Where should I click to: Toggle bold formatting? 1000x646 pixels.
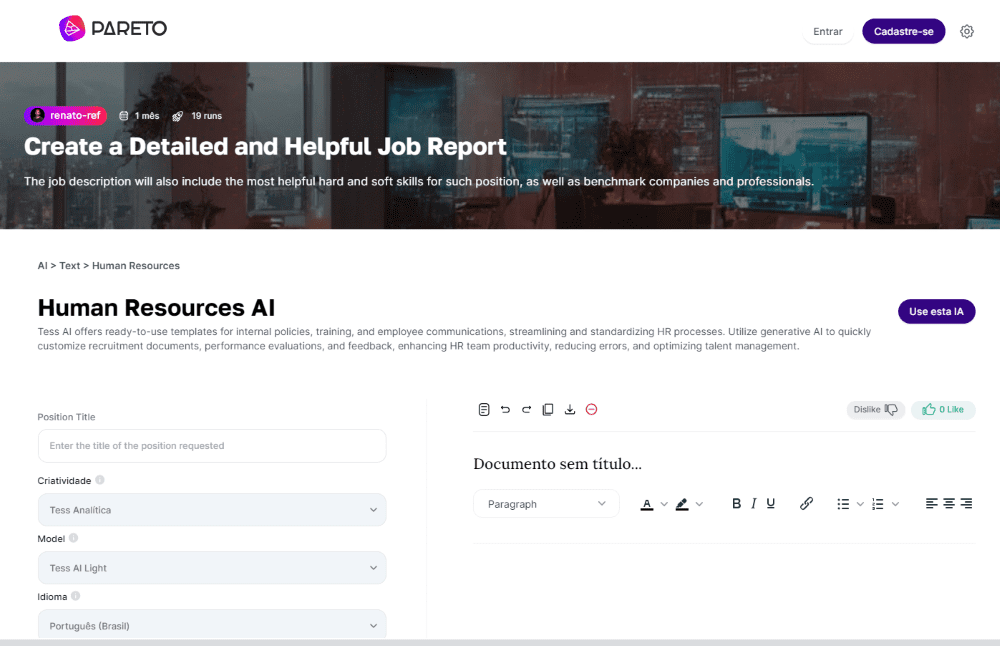point(737,504)
